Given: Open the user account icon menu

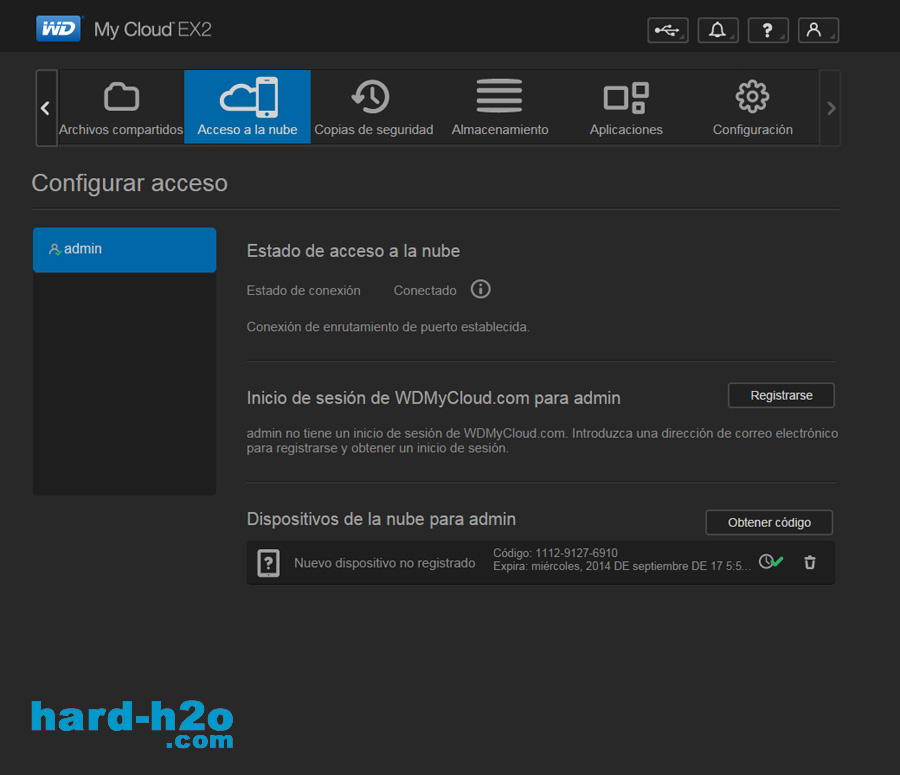Looking at the screenshot, I should (x=818, y=30).
